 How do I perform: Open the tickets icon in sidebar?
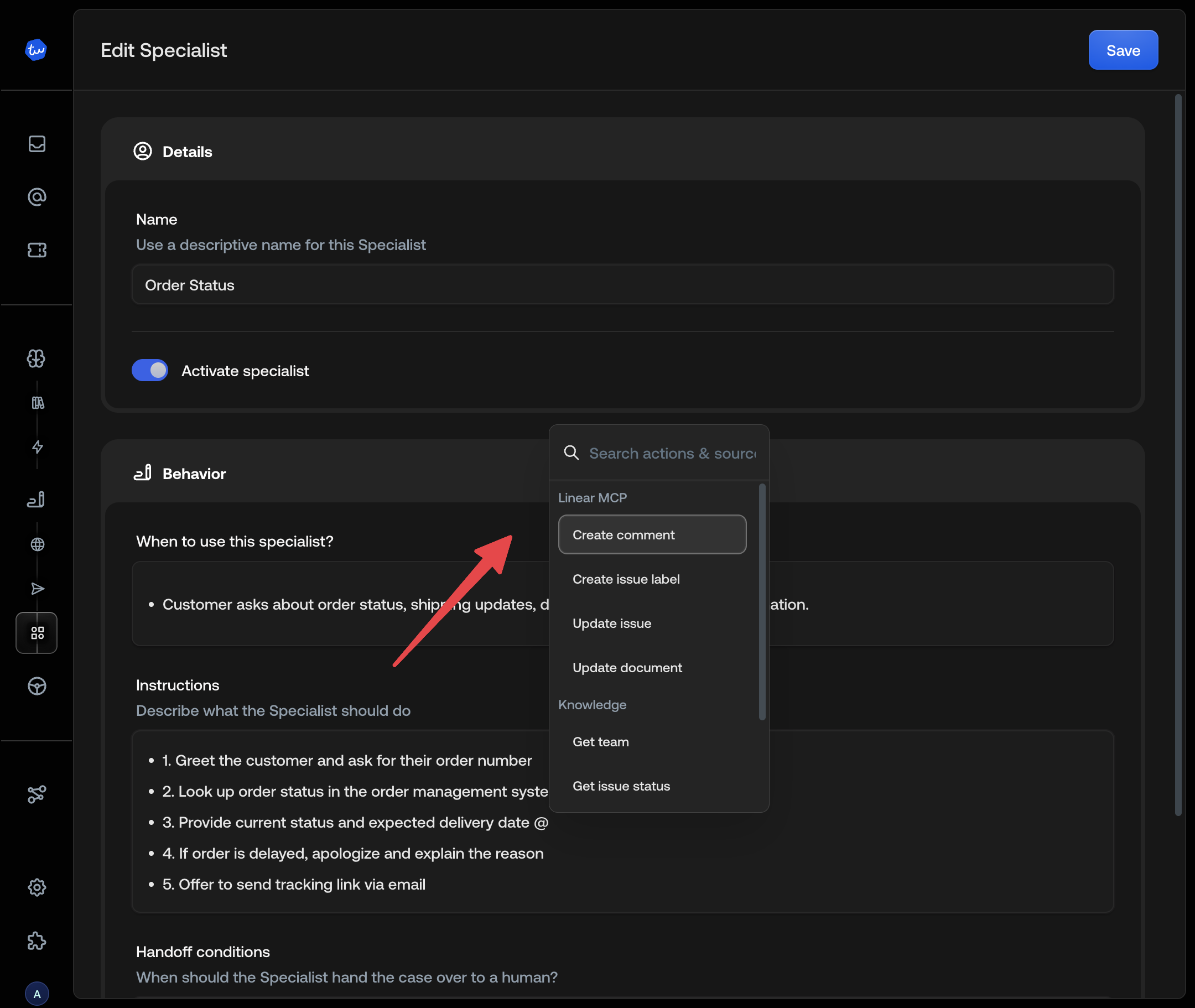click(37, 250)
